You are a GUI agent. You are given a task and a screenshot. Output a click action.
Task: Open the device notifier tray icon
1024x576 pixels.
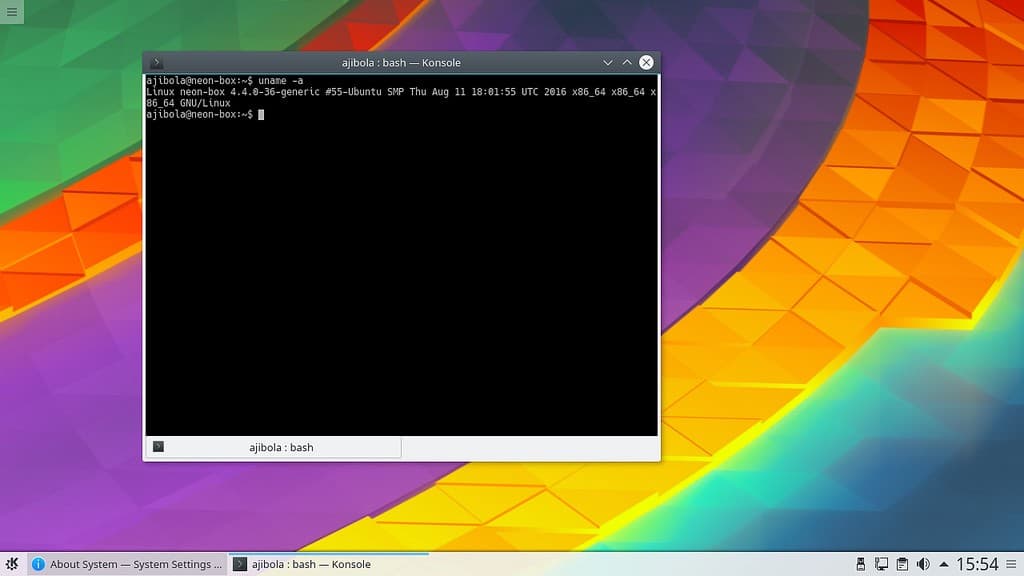coord(862,564)
